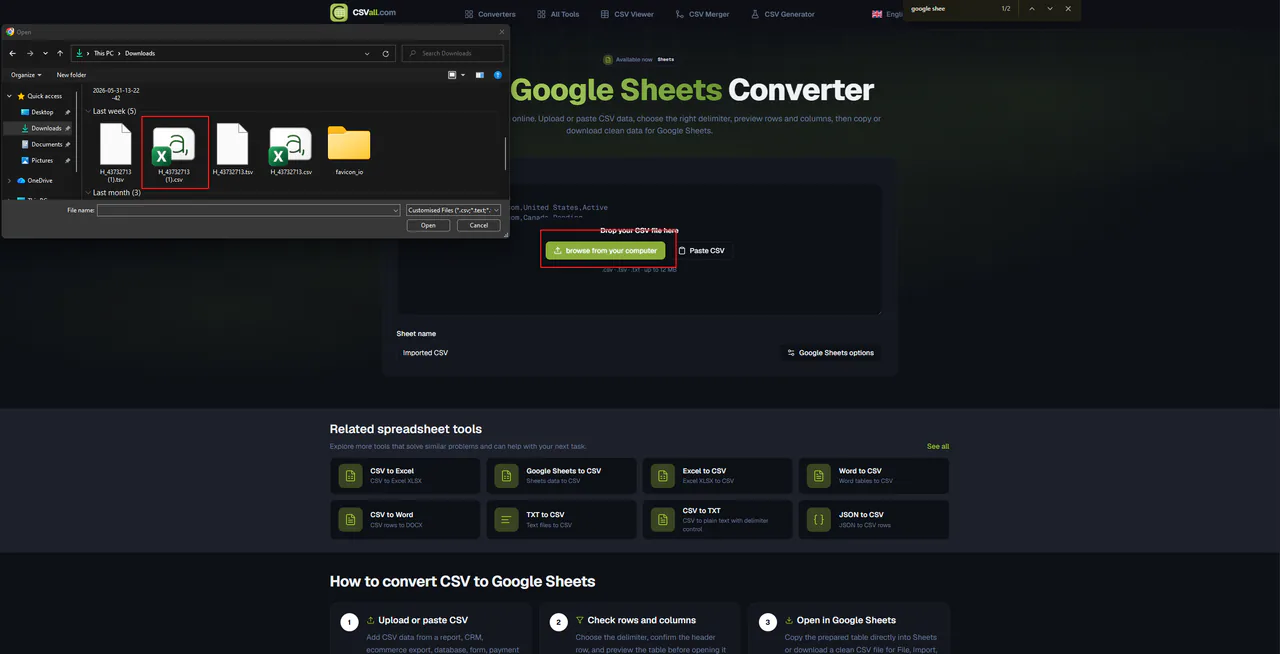This screenshot has width=1280, height=654.
Task: Click browse from your computer button
Action: click(x=605, y=251)
